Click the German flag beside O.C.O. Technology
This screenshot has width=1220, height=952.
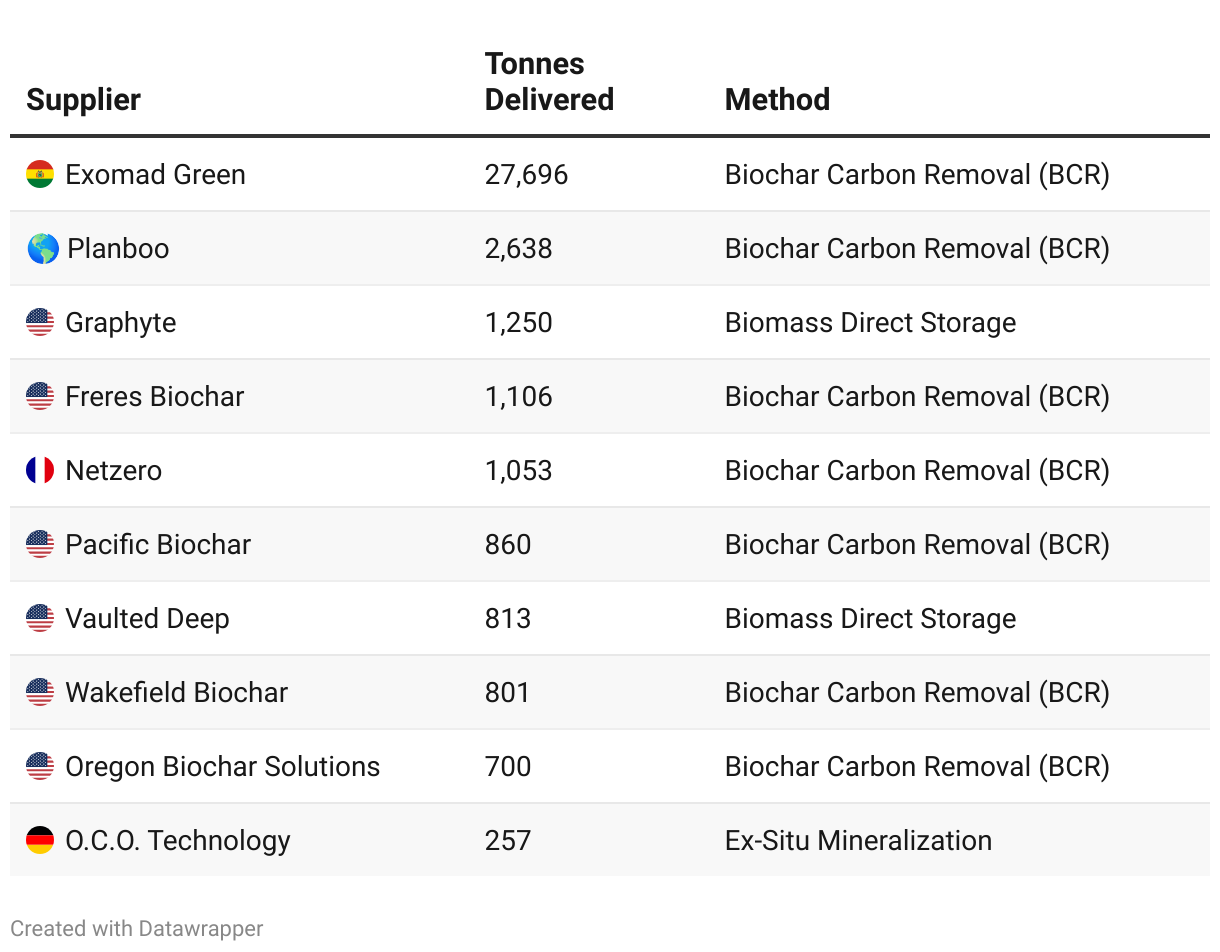click(x=40, y=840)
